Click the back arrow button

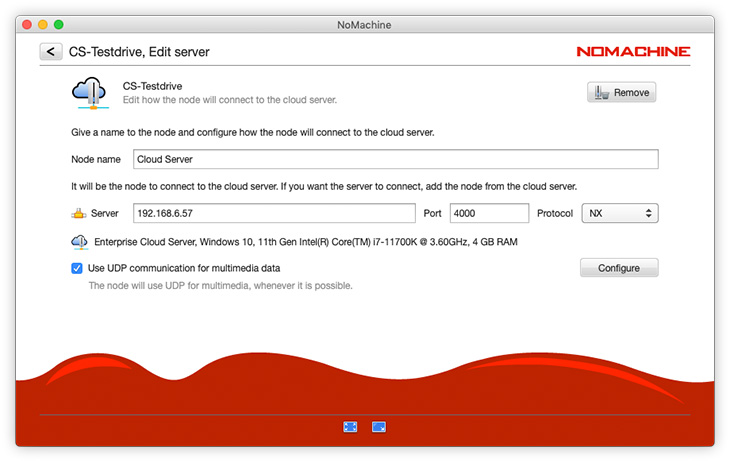coord(51,51)
